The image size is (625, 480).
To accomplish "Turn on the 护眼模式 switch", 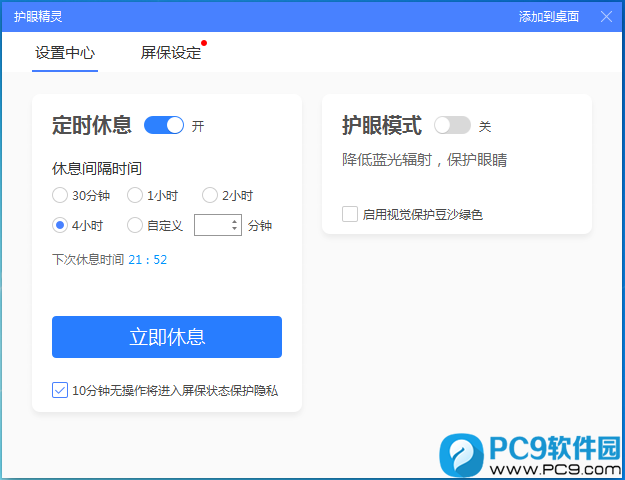I will pos(452,125).
